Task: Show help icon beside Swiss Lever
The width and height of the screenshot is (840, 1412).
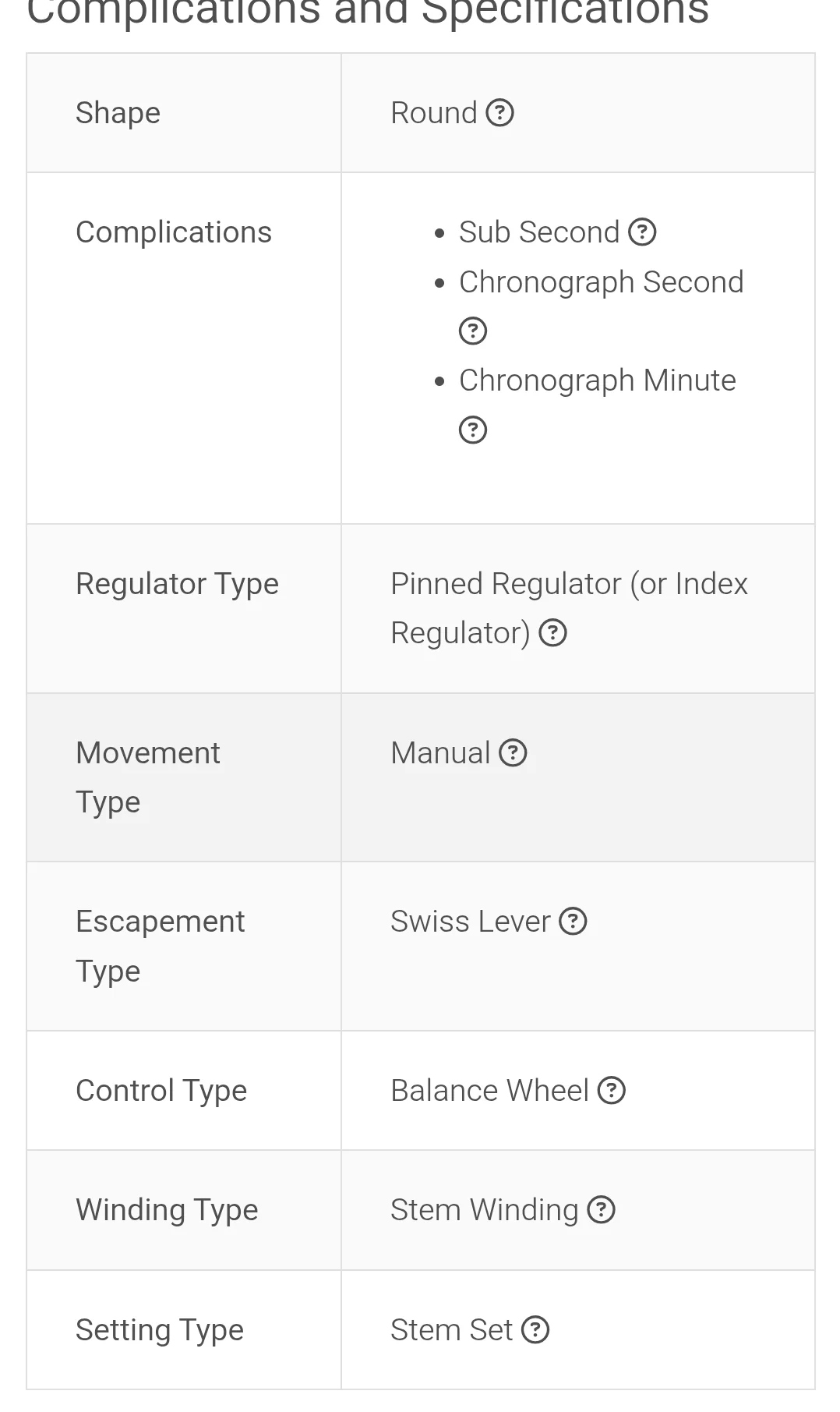Action: coord(573,922)
